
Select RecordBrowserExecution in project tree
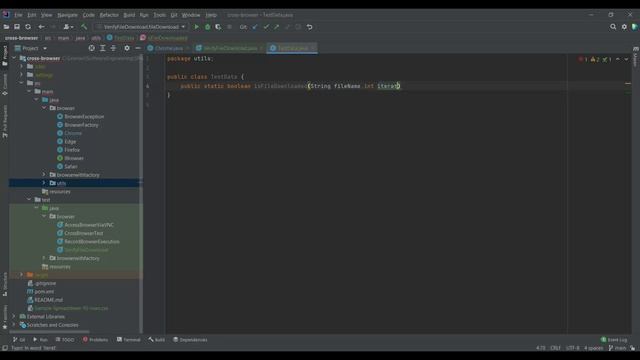coord(92,241)
